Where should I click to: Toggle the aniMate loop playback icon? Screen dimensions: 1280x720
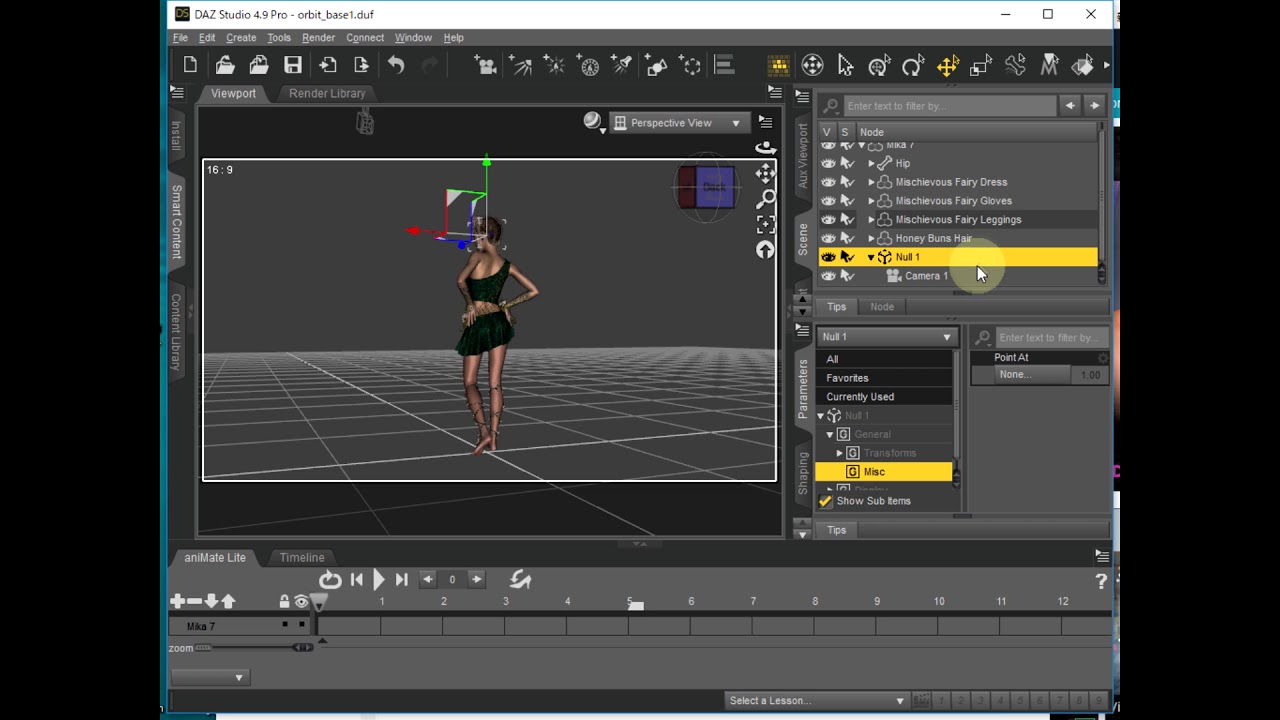click(x=330, y=579)
